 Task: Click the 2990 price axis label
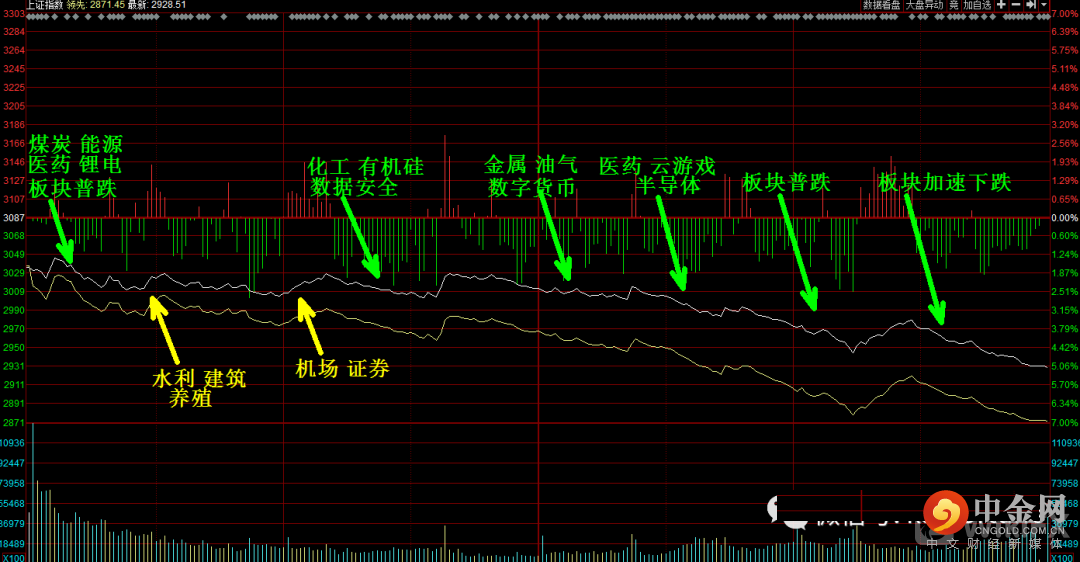(14, 310)
